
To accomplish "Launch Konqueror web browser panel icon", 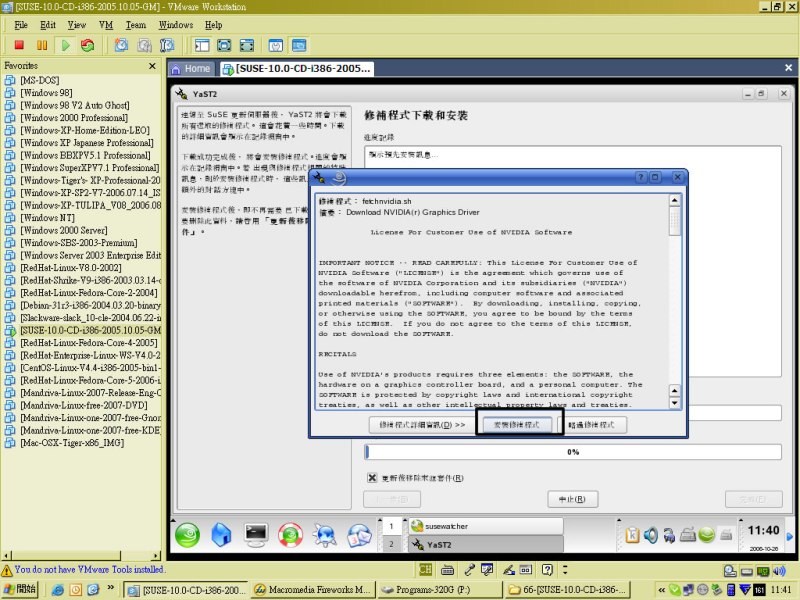I will [x=325, y=535].
